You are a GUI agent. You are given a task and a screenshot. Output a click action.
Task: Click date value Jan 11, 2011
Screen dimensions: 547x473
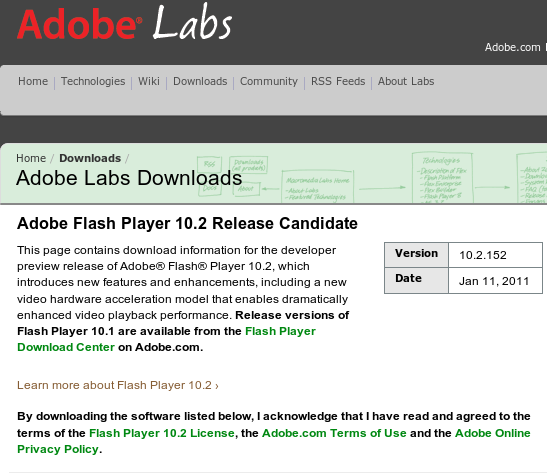pos(494,281)
